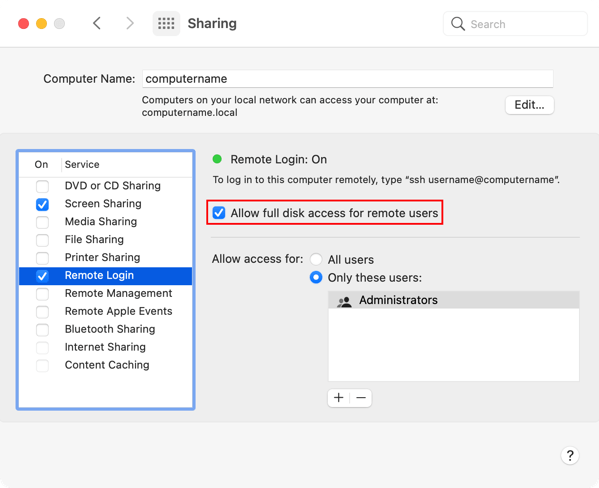Screen dimensions: 599x488
Task: Click into the Search field
Action: 515,24
